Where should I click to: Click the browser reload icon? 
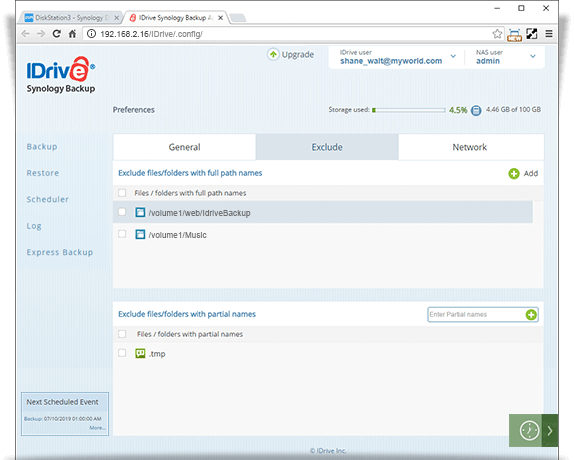click(x=56, y=34)
